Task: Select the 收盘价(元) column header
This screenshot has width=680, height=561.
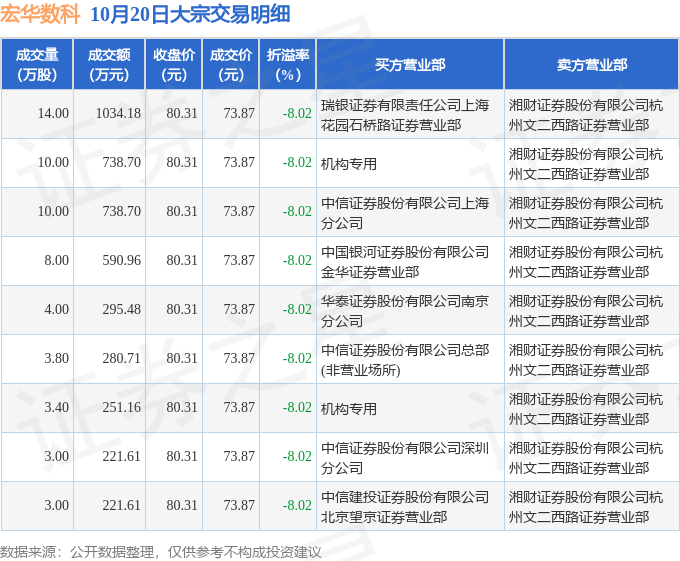Action: pyautogui.click(x=173, y=65)
